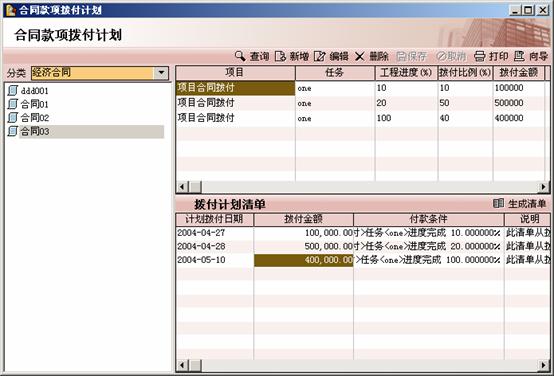Click the lower list's left scroll arrow
The image size is (554, 376).
(x=182, y=365)
